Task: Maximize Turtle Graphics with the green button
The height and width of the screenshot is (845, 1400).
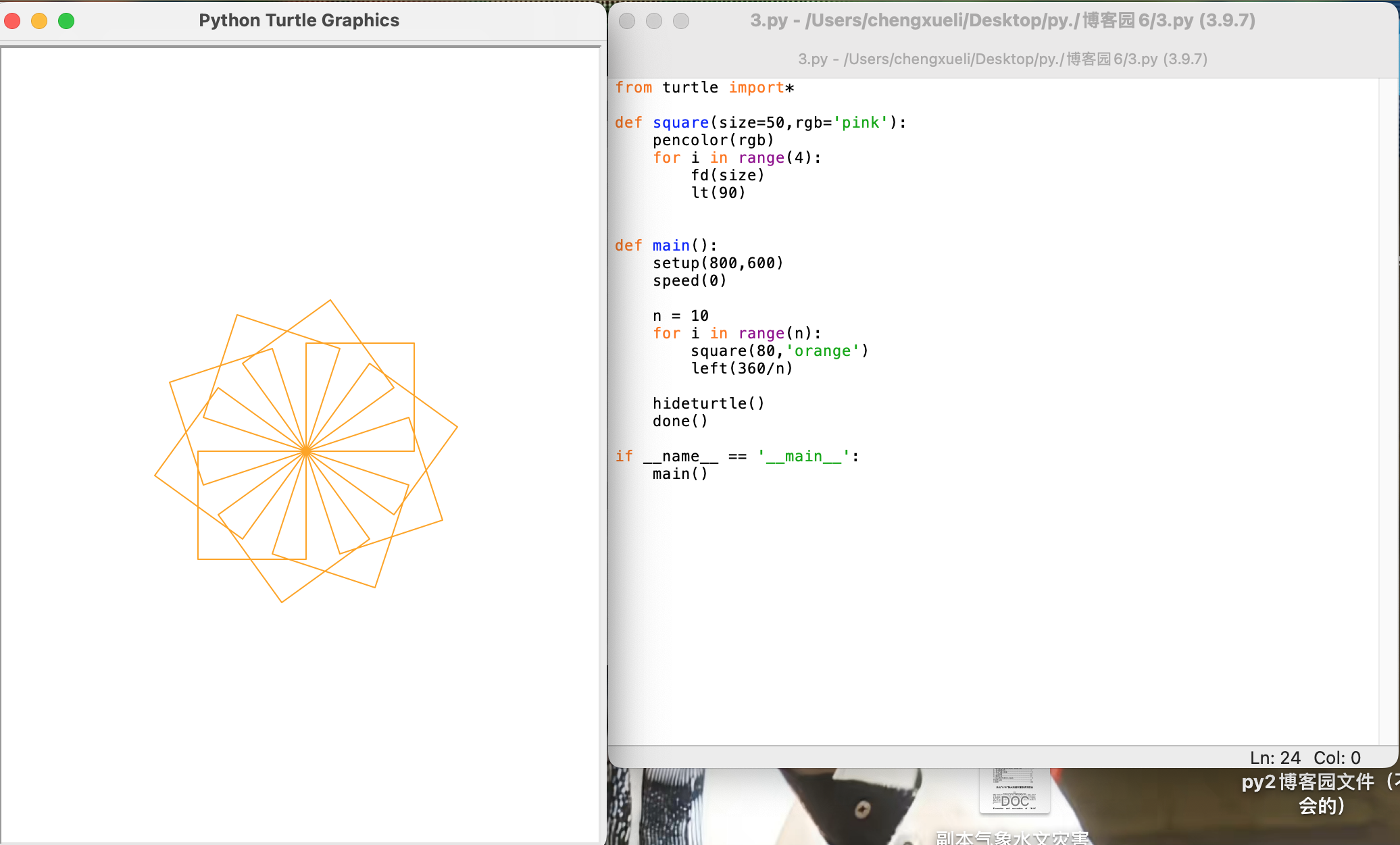Action: point(66,21)
